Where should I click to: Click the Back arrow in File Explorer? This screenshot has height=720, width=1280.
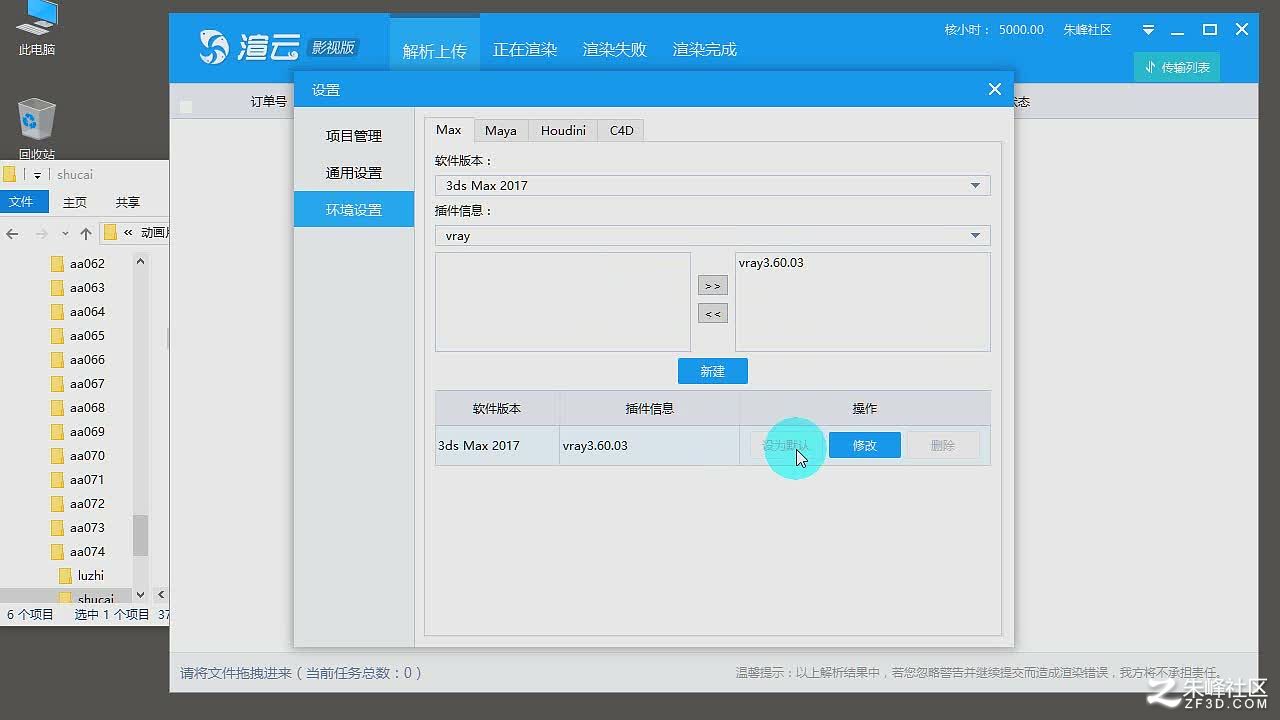12,233
